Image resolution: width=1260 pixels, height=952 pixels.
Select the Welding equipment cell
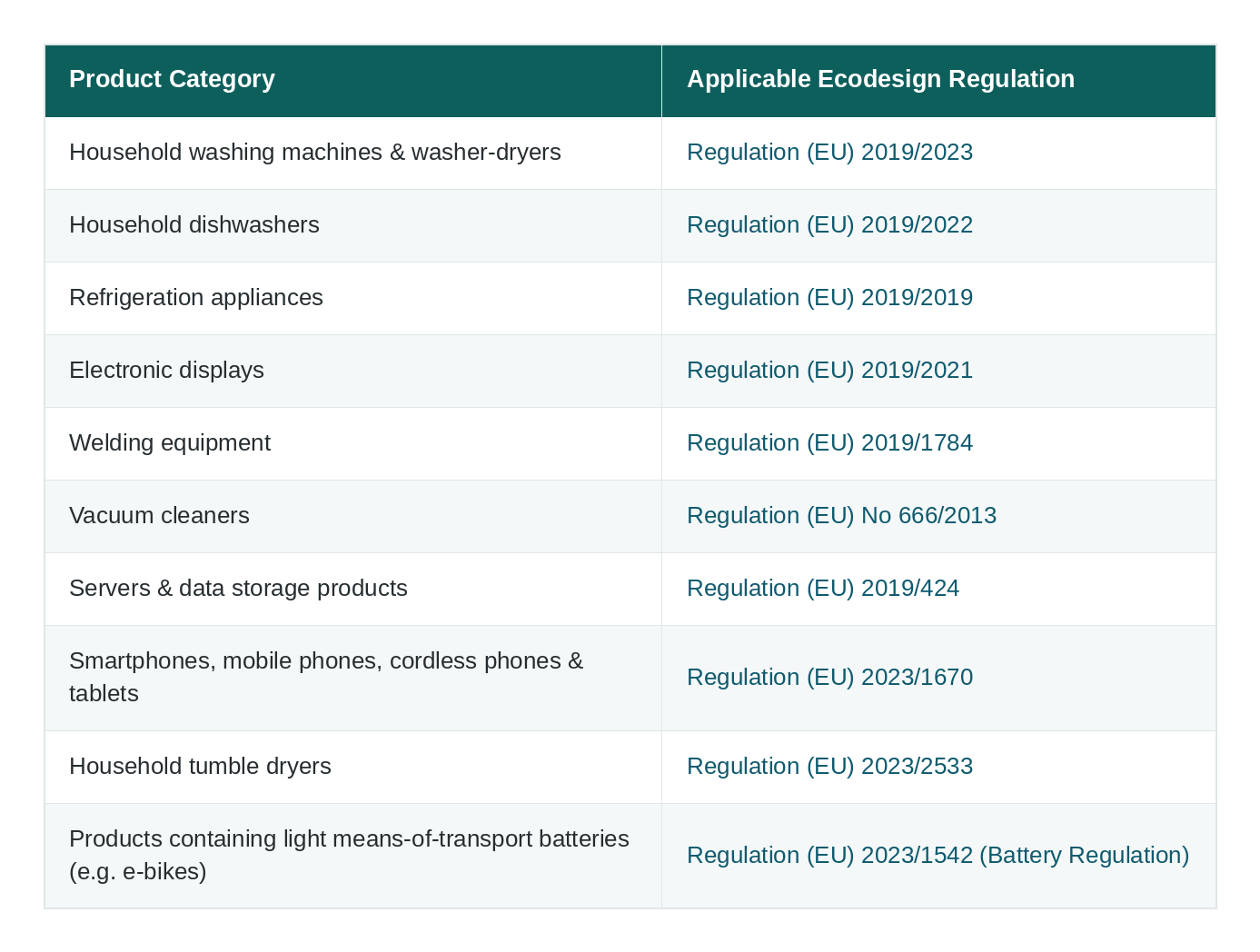point(353,443)
